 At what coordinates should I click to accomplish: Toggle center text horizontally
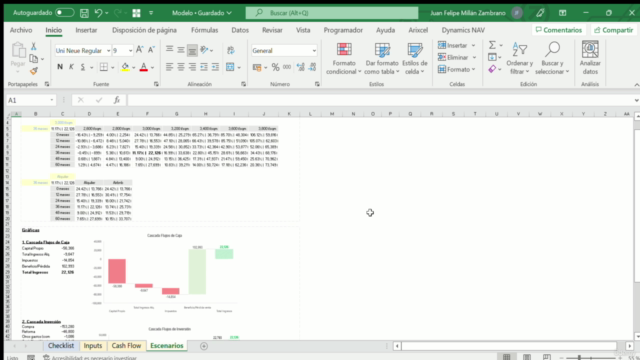pos(181,67)
